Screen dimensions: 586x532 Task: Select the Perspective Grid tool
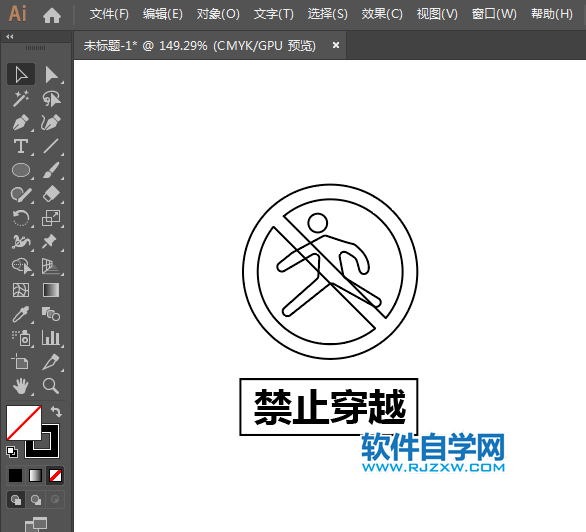(x=51, y=266)
